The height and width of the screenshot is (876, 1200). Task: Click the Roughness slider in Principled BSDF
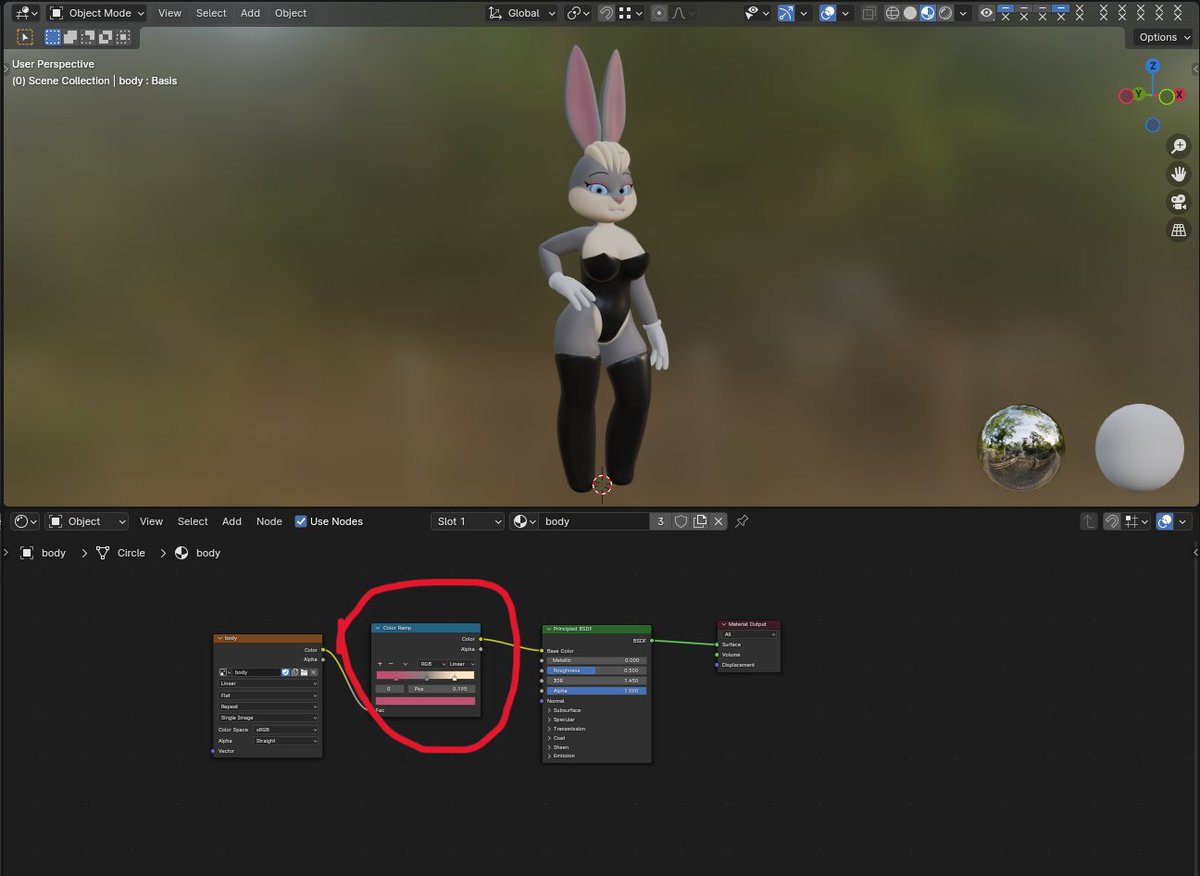click(597, 670)
